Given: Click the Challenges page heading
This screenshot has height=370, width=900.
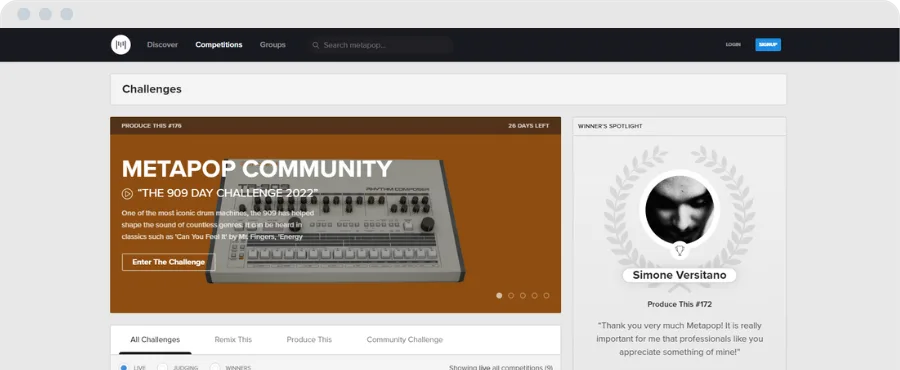Looking at the screenshot, I should point(152,89).
